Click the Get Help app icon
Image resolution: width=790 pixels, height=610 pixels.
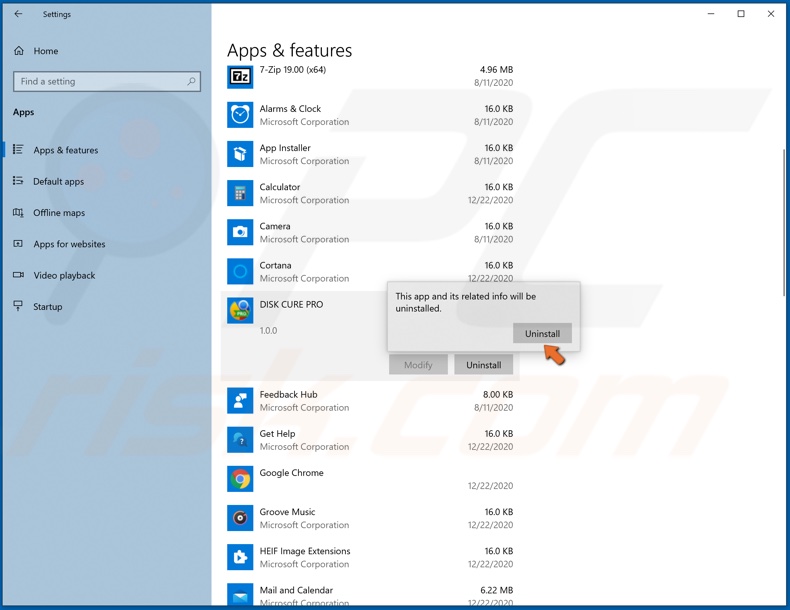tap(240, 440)
